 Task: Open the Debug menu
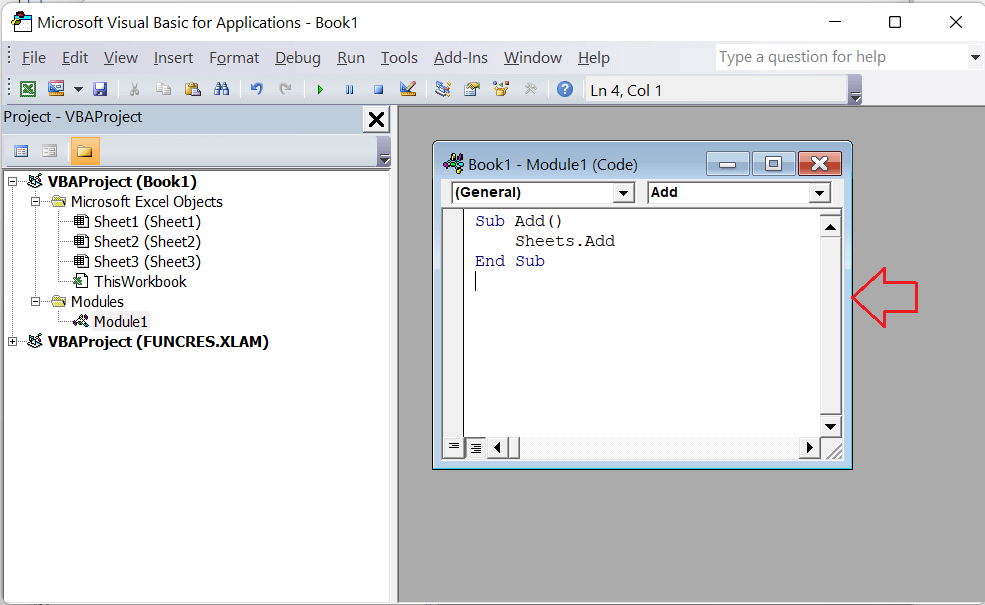[298, 58]
